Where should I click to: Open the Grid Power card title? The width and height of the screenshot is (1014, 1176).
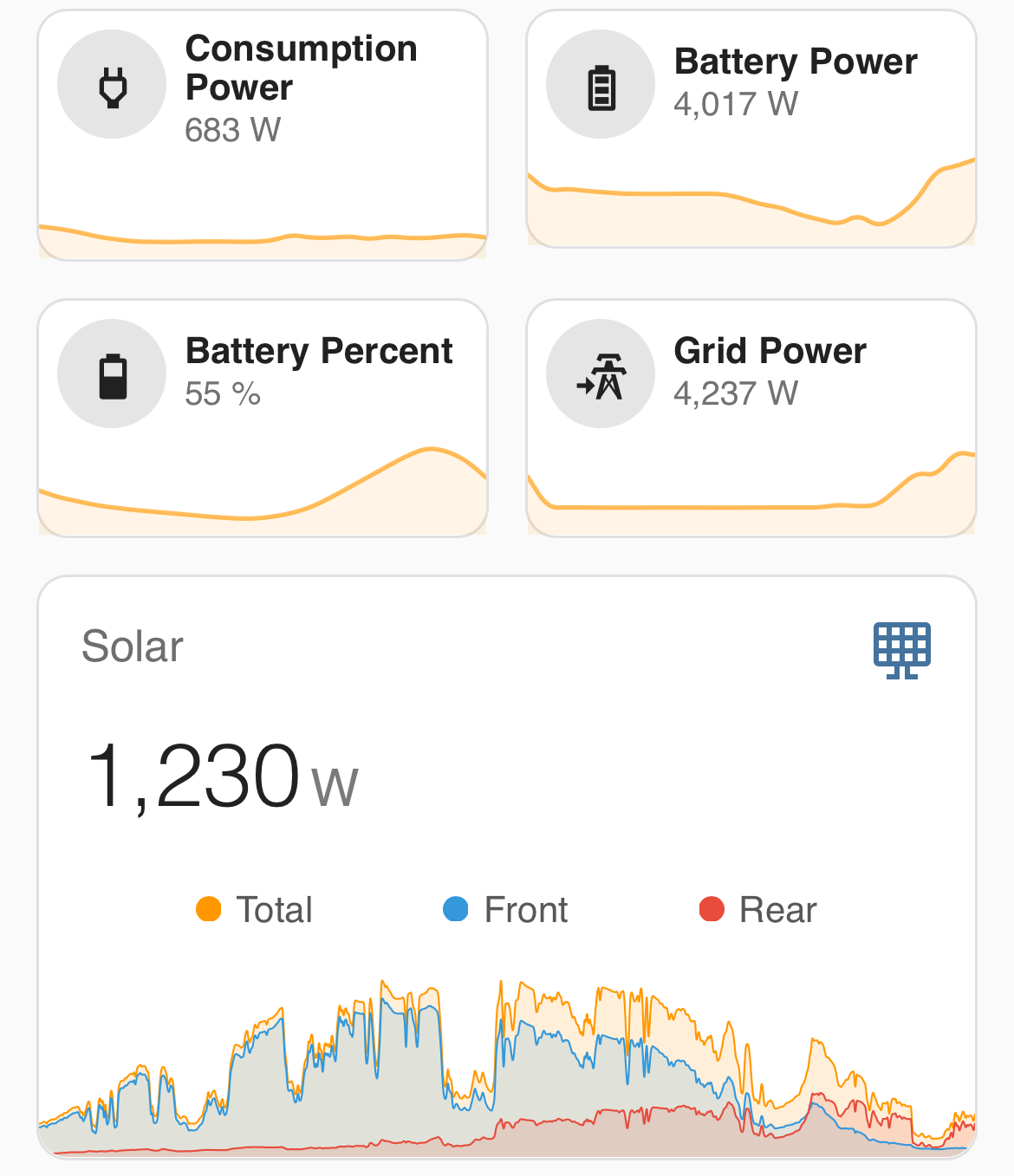point(770,351)
